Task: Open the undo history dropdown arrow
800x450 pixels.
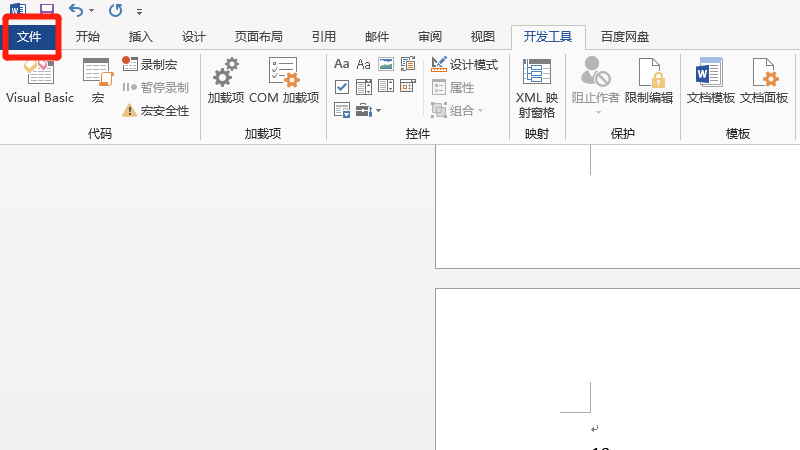Action: (92, 11)
